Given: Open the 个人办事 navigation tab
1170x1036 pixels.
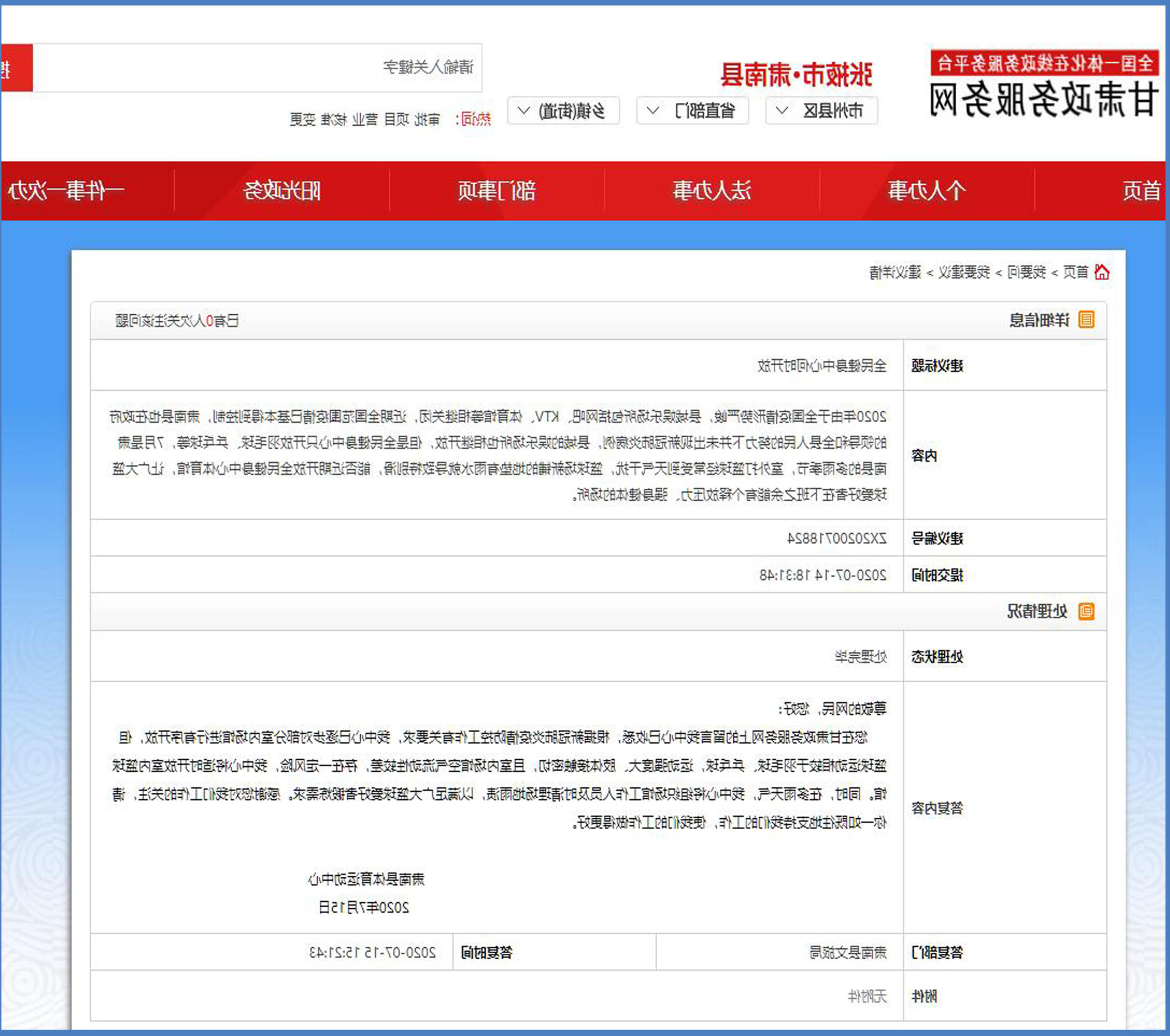Looking at the screenshot, I should 927,191.
